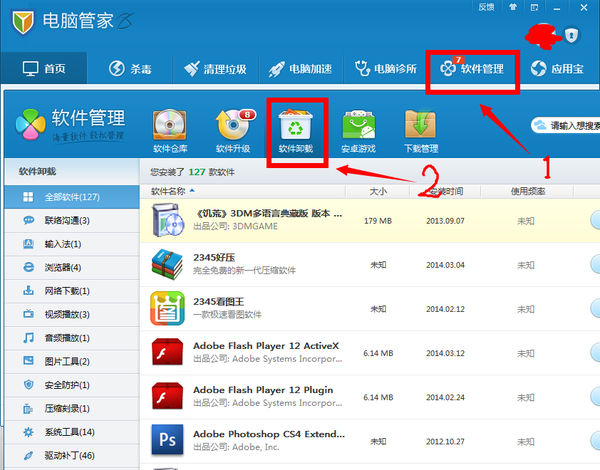Click the skin shirt icon in title bar
This screenshot has height=470, width=600.
point(513,7)
